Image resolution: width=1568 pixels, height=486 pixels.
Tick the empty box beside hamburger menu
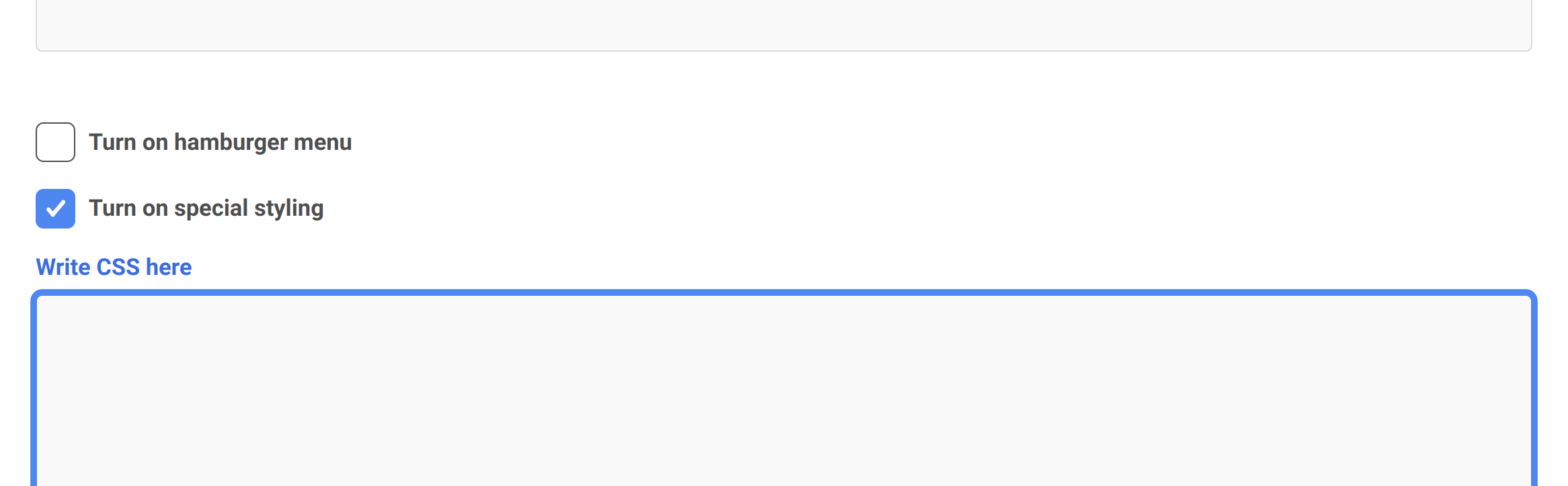pyautogui.click(x=55, y=142)
